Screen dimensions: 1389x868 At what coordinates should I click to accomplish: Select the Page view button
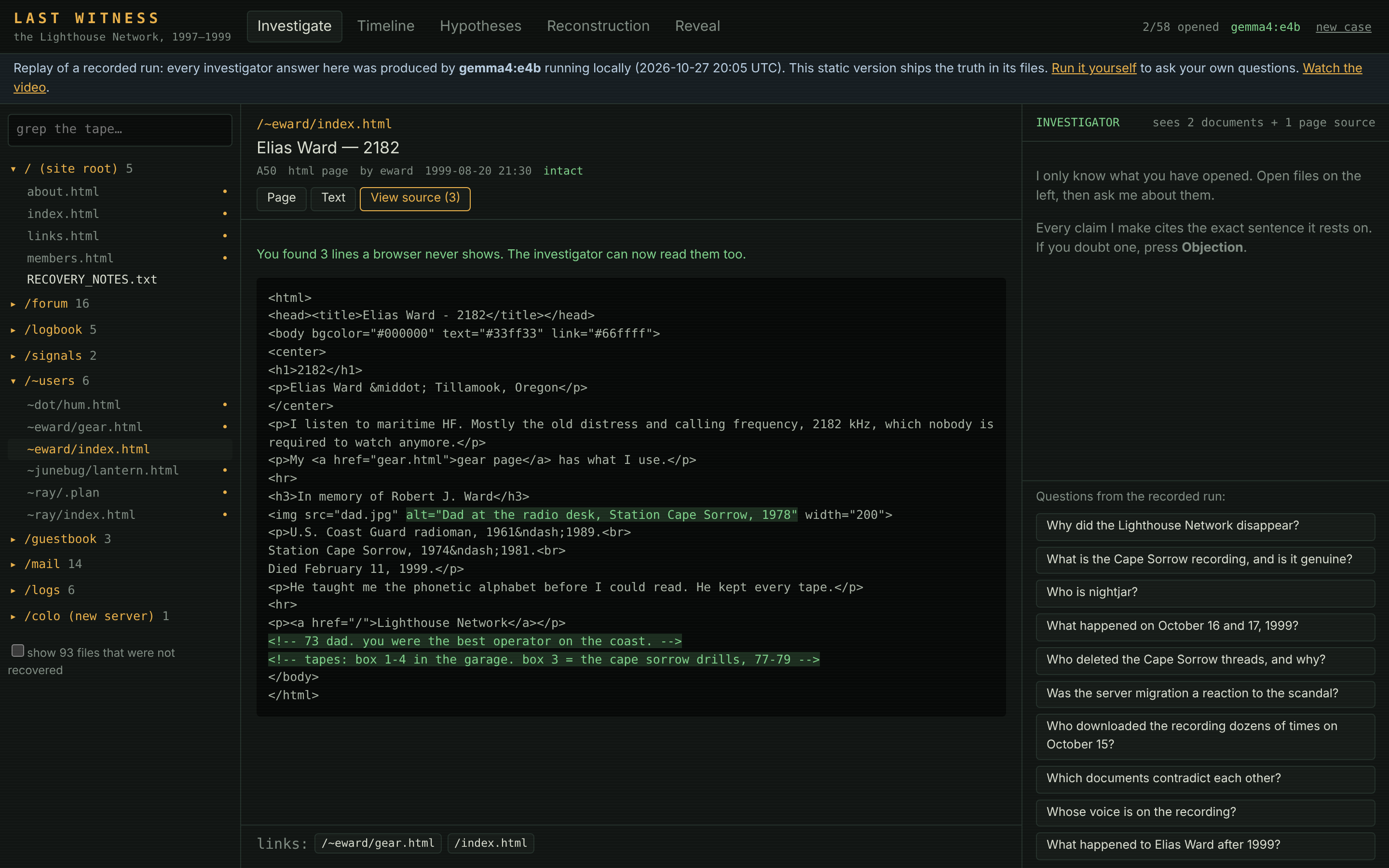point(281,198)
